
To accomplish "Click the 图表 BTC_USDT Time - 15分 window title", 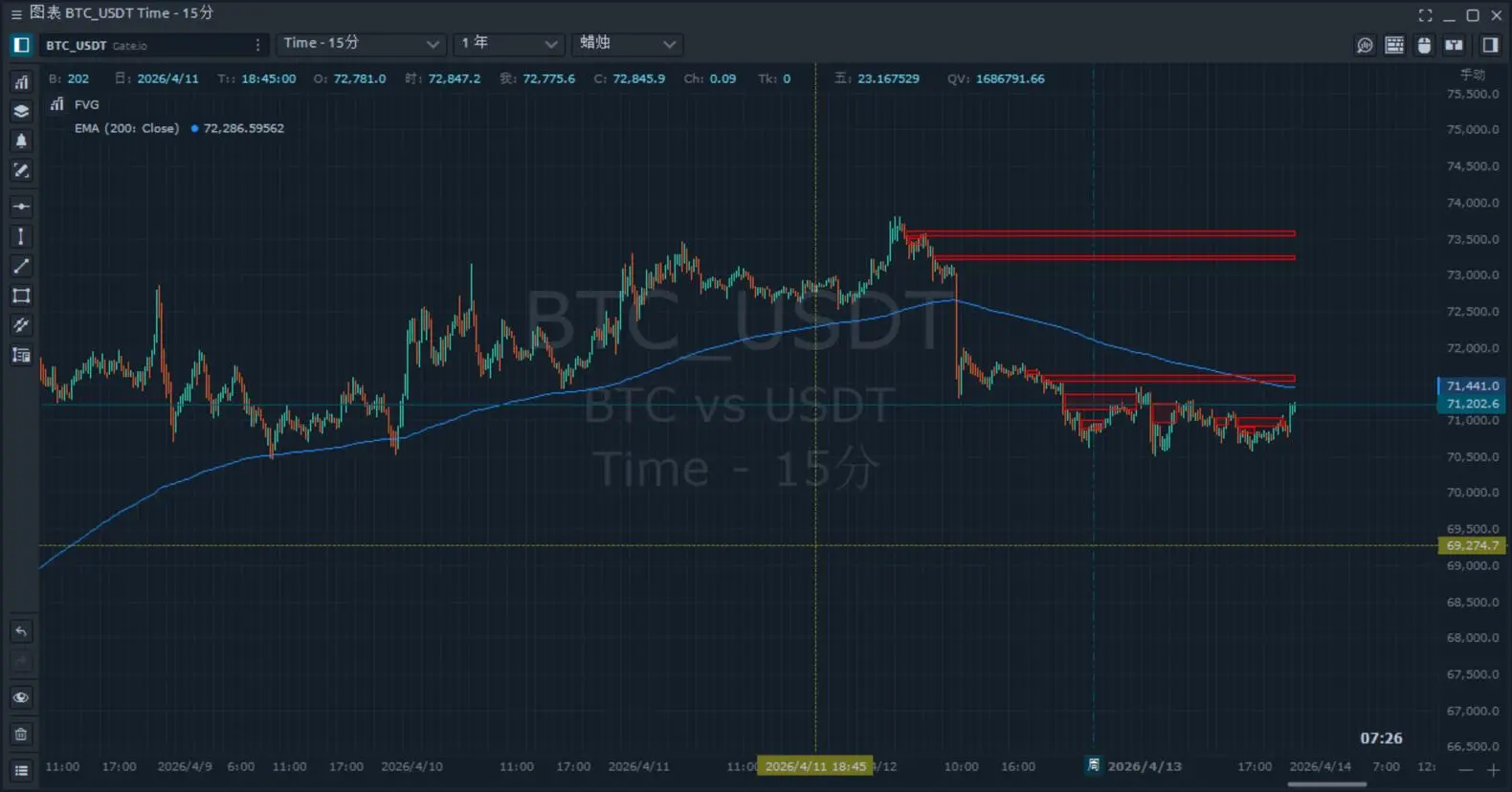I will pos(122,13).
